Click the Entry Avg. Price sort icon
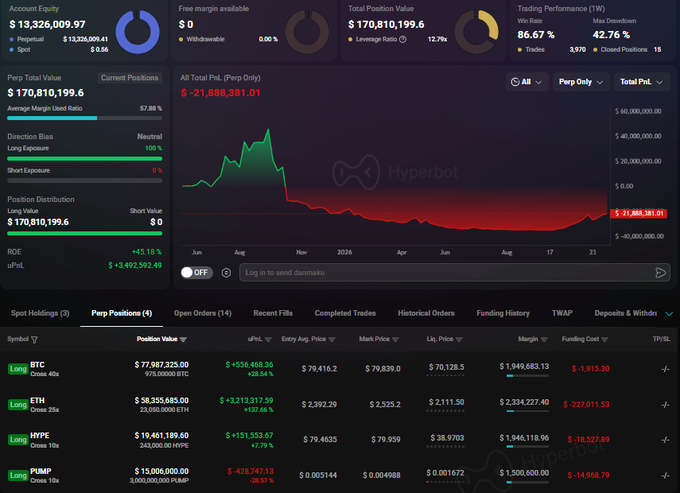Screen dimensions: 680x493 [x=332, y=340]
